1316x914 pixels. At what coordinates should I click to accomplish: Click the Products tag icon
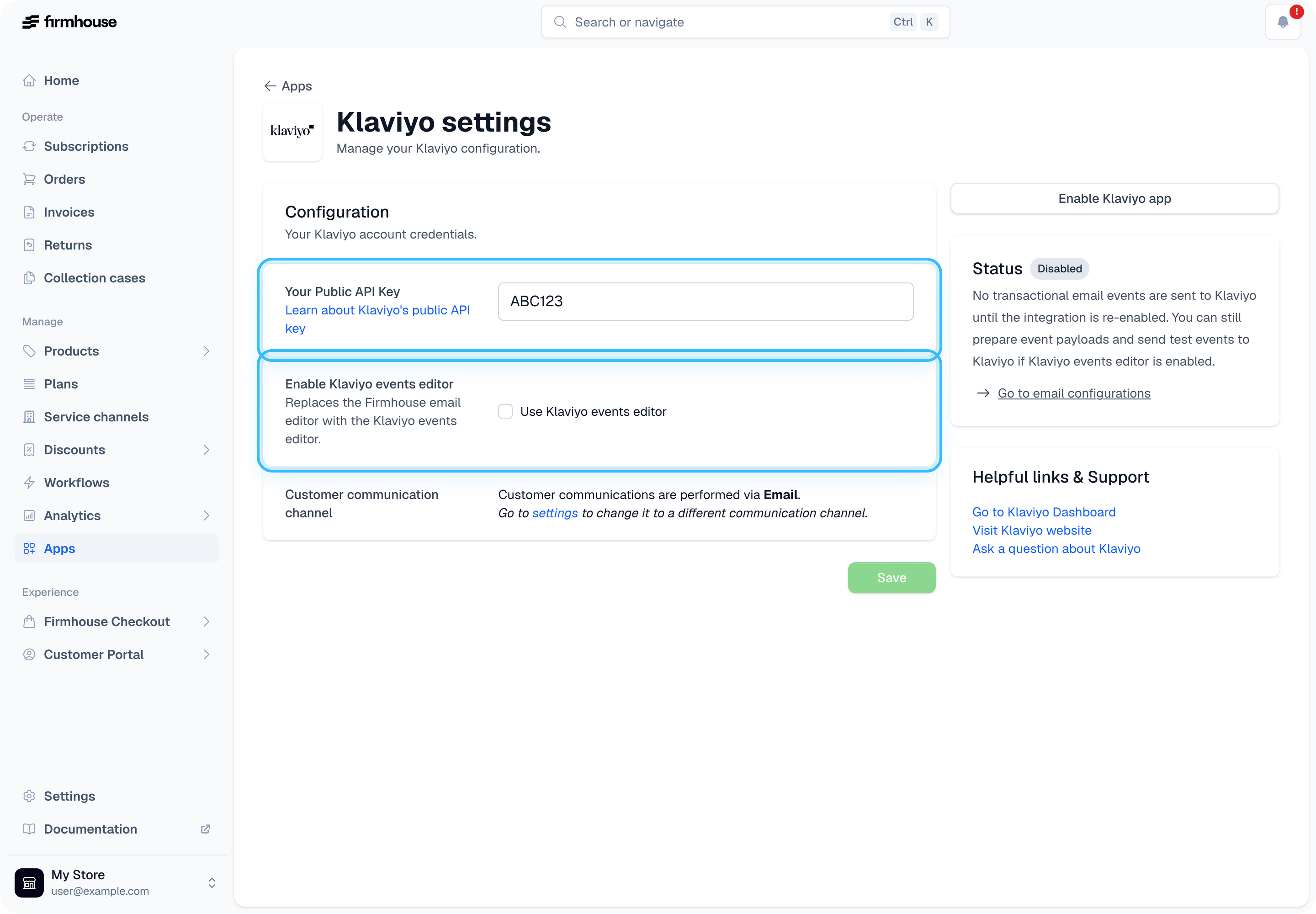pyautogui.click(x=29, y=351)
